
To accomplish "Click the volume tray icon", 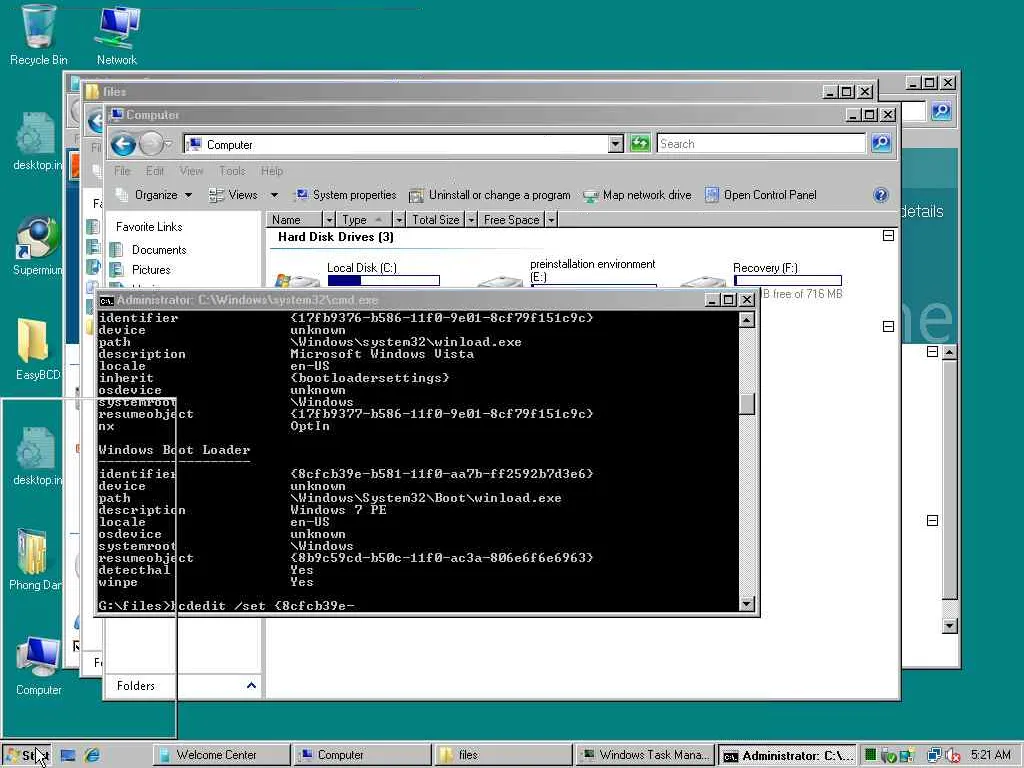I will (952, 755).
